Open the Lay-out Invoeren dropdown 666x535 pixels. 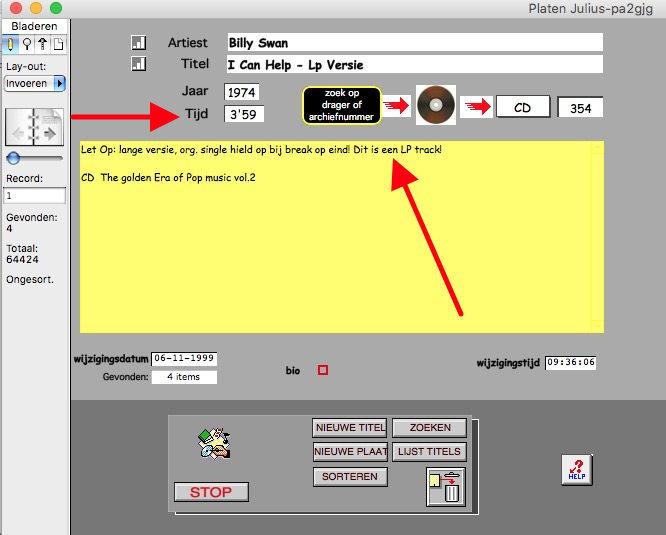point(35,83)
